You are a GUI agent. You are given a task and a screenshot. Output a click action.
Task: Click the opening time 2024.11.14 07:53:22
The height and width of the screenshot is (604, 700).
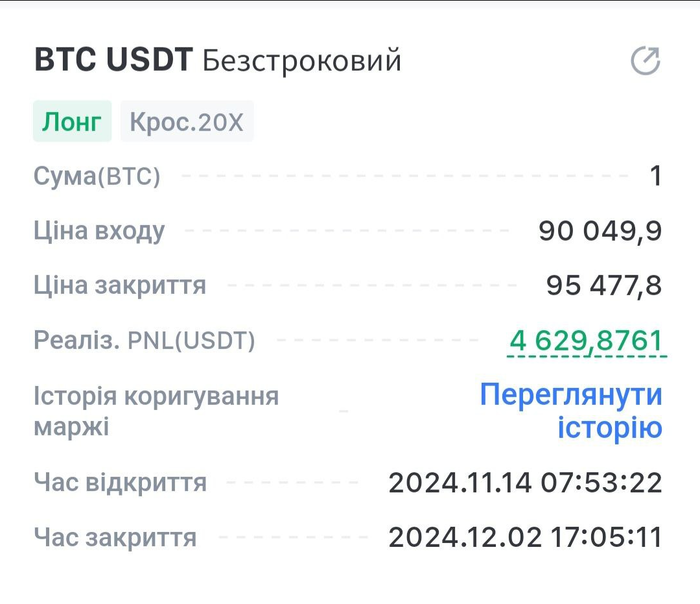[x=525, y=483]
